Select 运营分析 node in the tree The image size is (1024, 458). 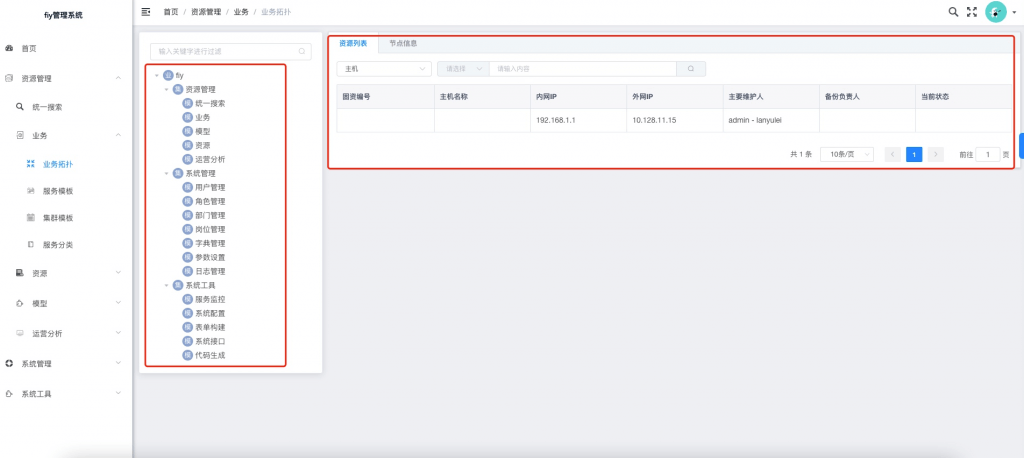coord(211,159)
